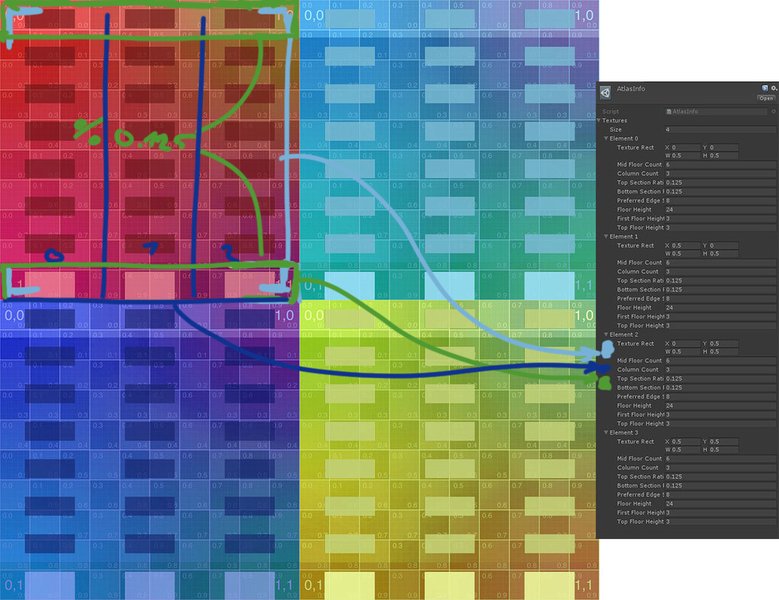779x600 pixels.
Task: Collapse the Element 0 foldout
Action: [606, 139]
